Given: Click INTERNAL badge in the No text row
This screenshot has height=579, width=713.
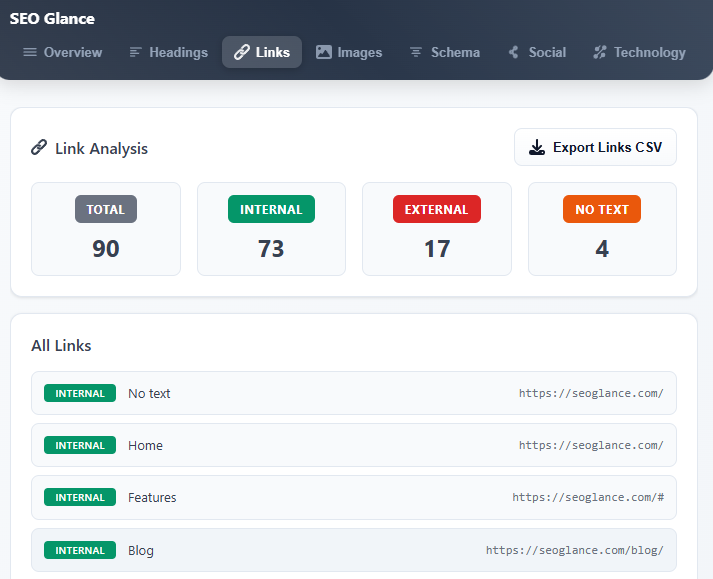Looking at the screenshot, I should click(80, 393).
